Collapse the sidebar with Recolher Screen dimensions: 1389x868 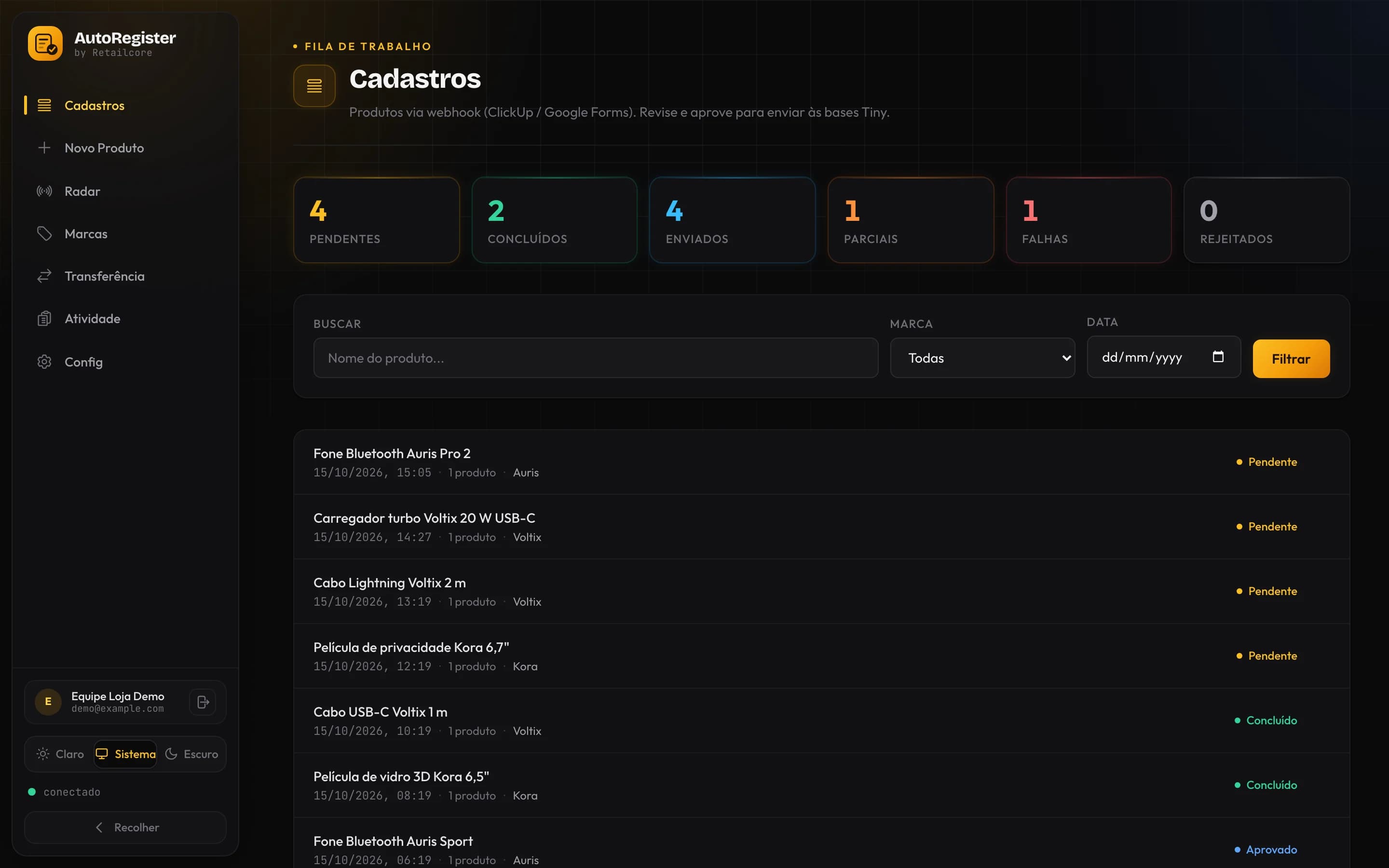(x=125, y=828)
